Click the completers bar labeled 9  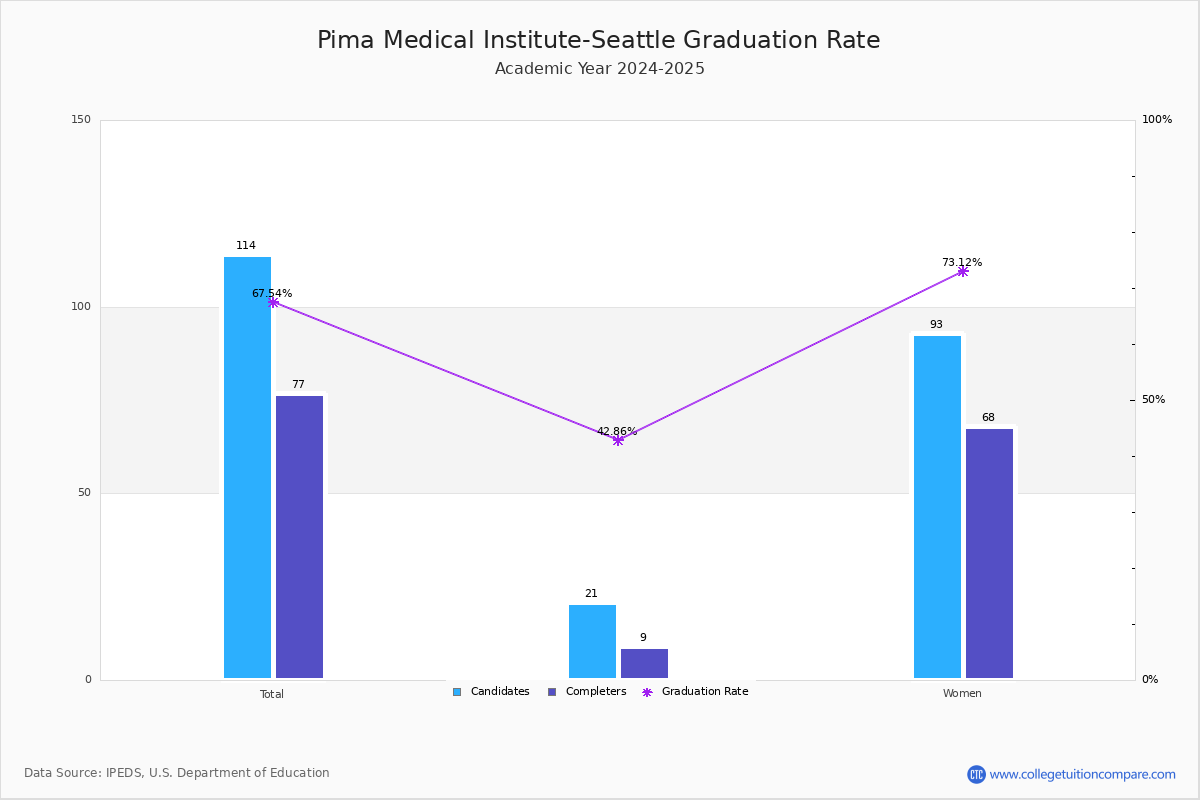(x=644, y=663)
